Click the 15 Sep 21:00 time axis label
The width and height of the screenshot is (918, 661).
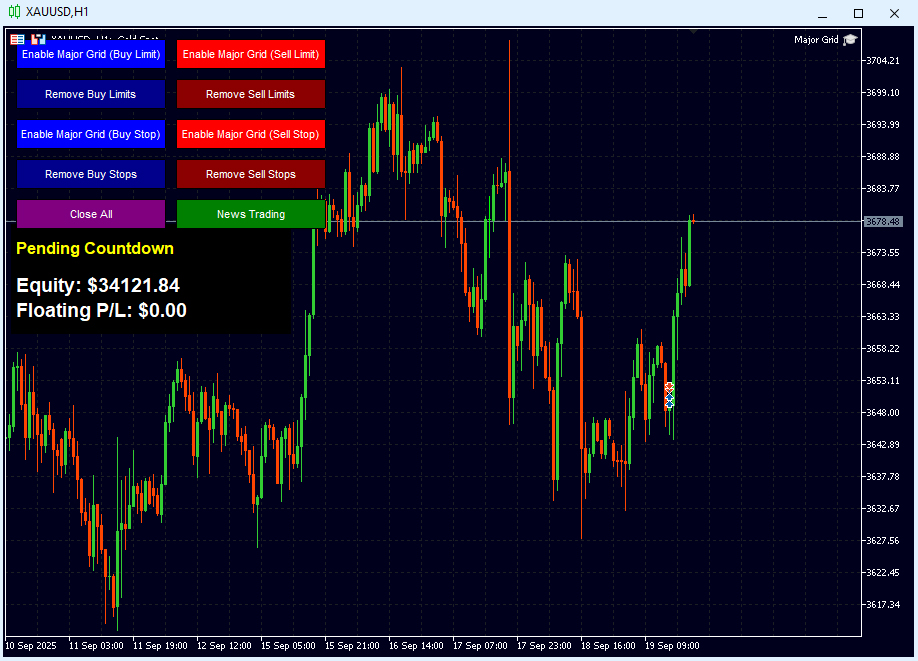pyautogui.click(x=351, y=646)
